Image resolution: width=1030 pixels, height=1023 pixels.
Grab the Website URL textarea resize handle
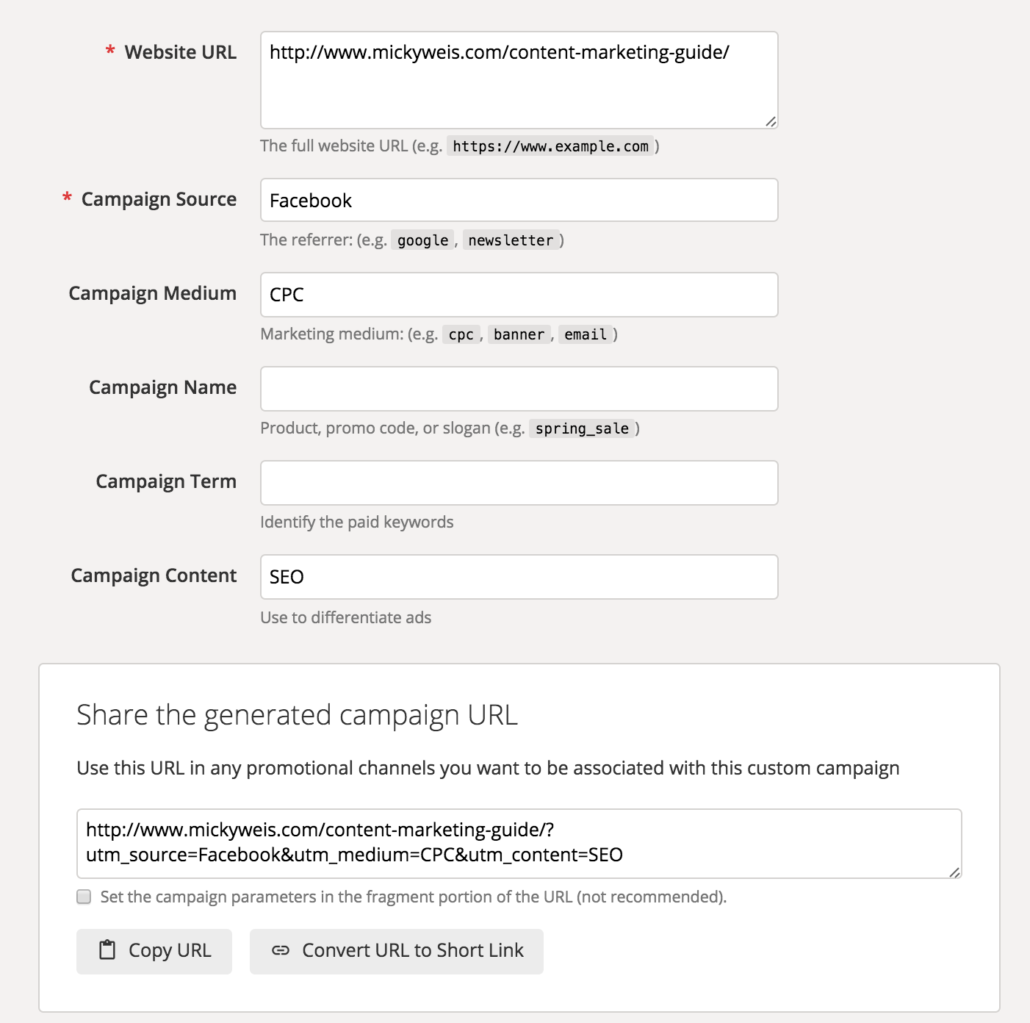(770, 121)
